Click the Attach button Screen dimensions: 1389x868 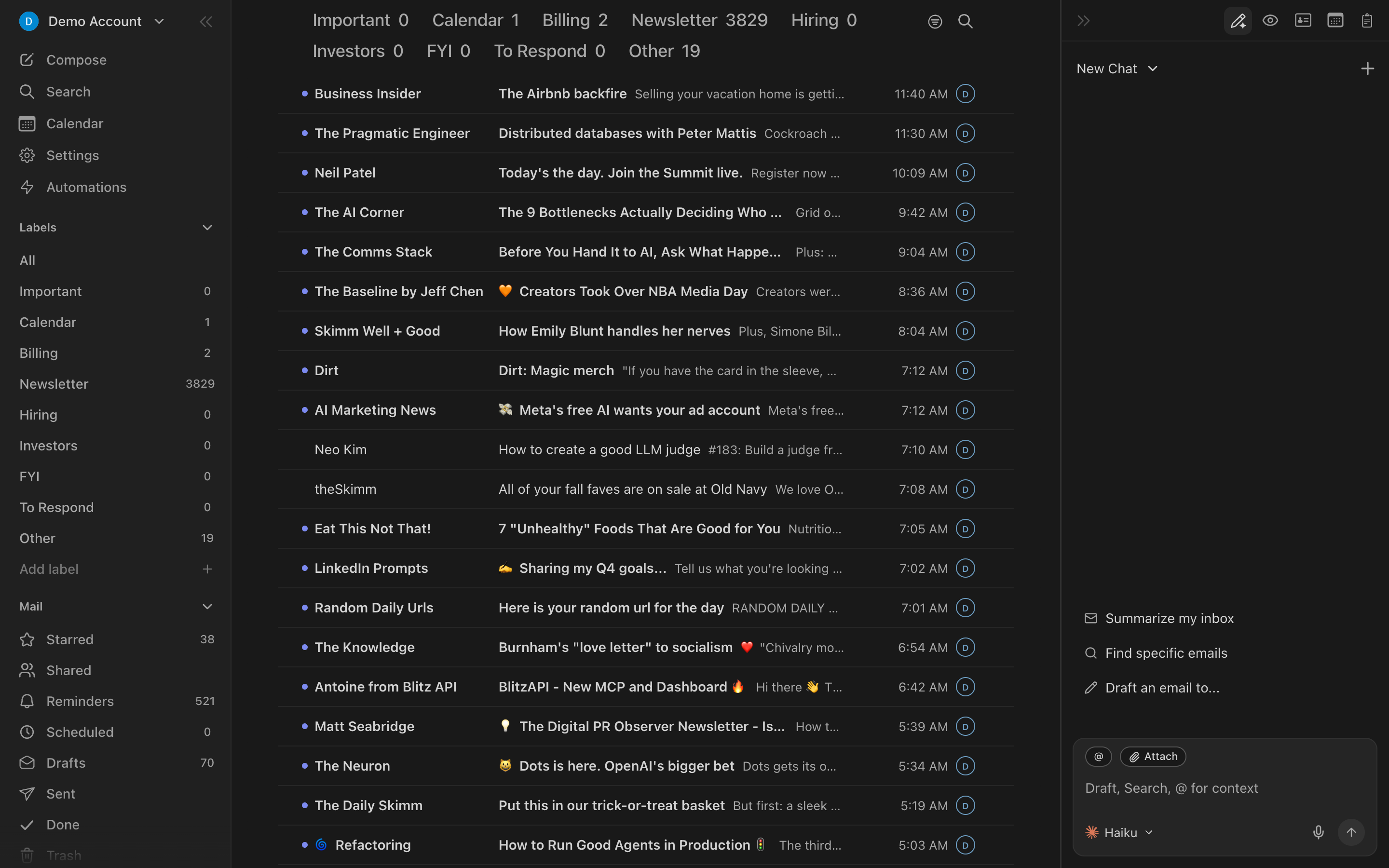pyautogui.click(x=1153, y=756)
